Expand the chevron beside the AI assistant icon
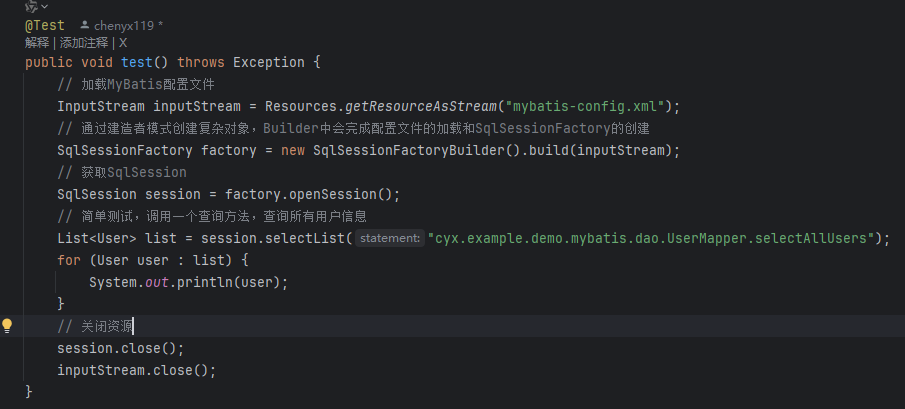This screenshot has width=905, height=409. (45, 7)
